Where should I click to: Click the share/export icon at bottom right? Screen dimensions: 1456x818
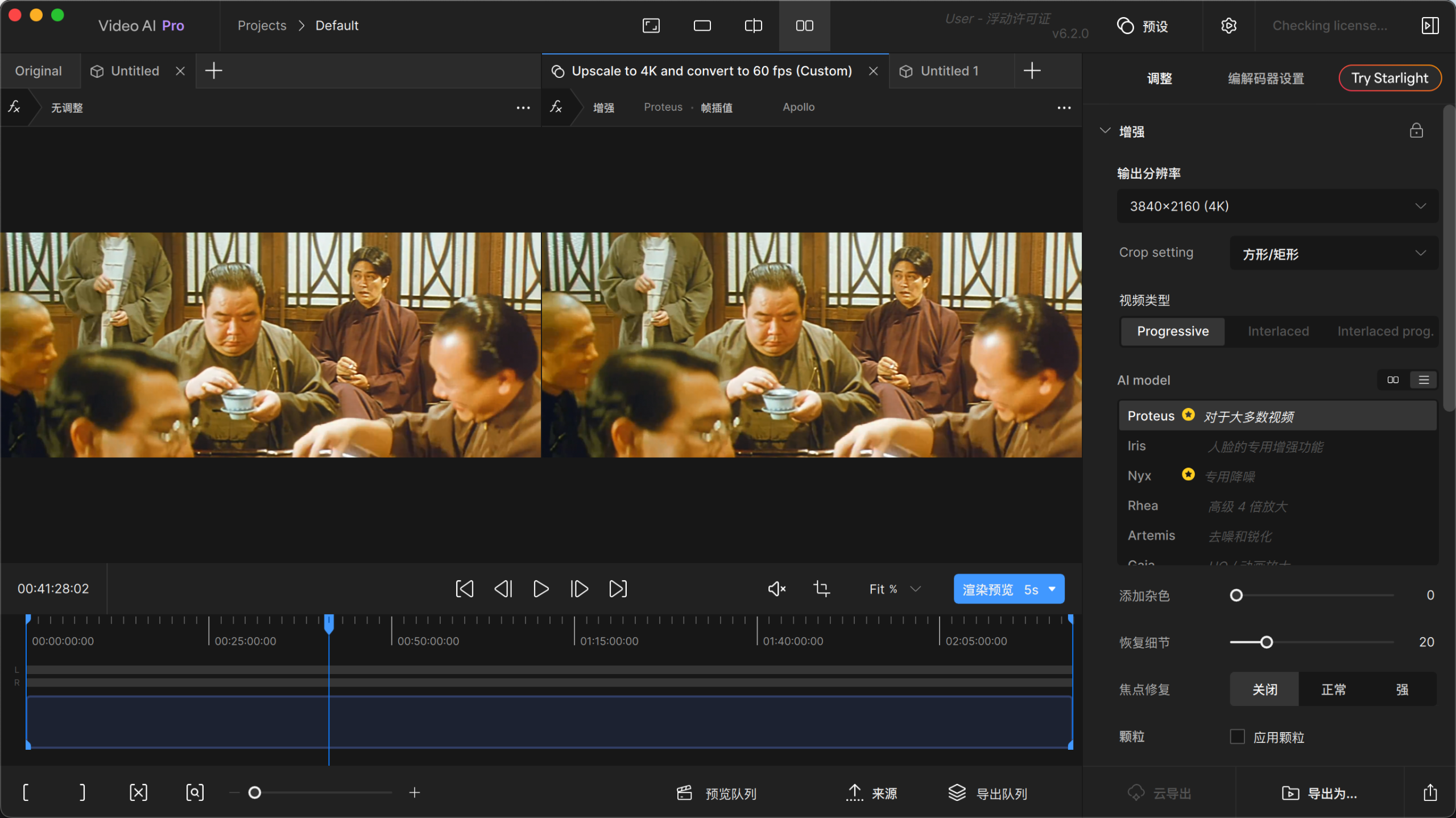(x=1430, y=792)
